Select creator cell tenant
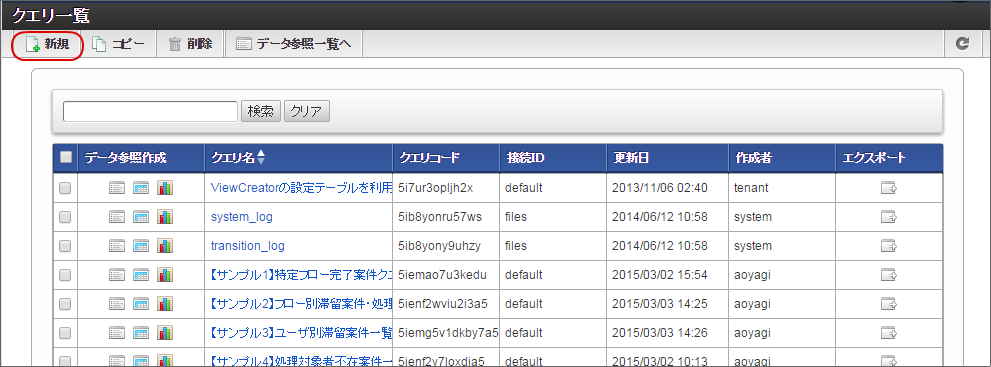Image resolution: width=991 pixels, height=367 pixels. pos(750,188)
